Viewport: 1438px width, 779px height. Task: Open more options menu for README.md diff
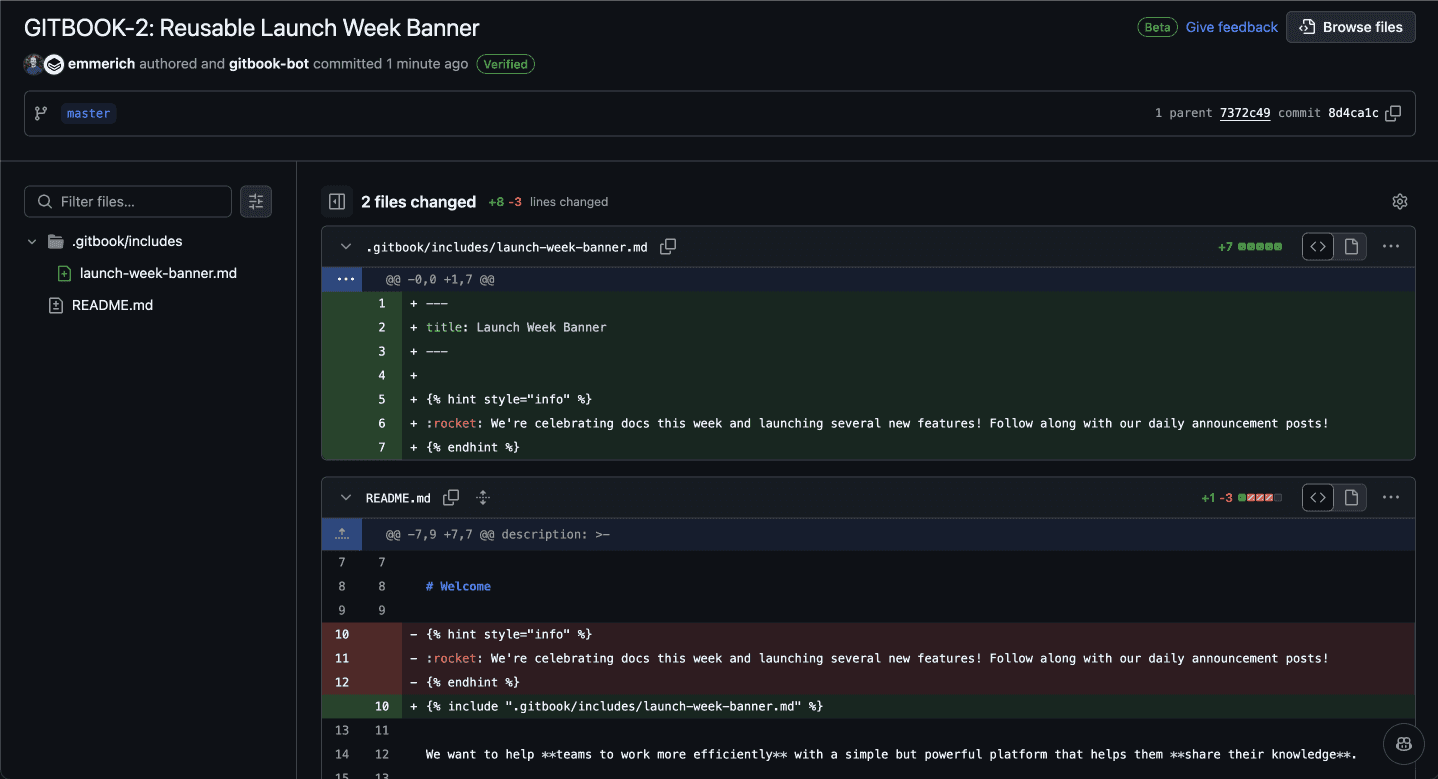(1391, 497)
